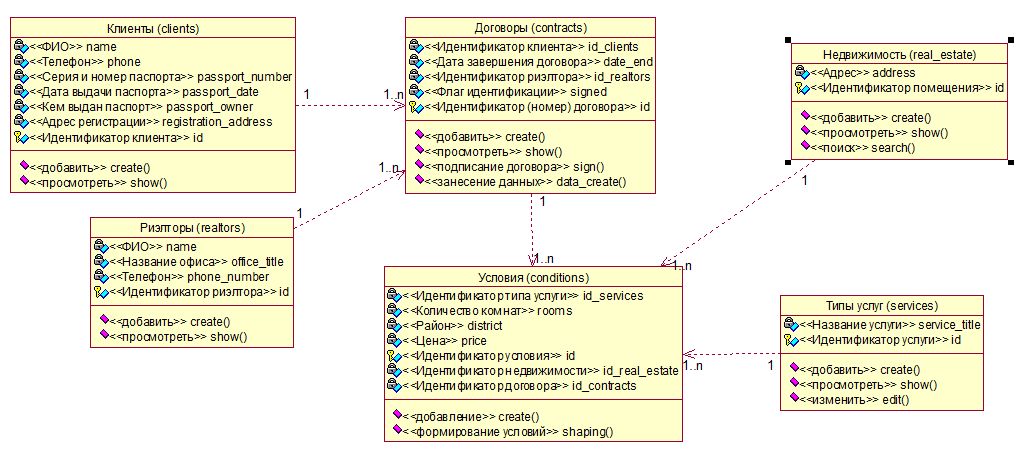This screenshot has height=468, width=1023.
Task: Select the edit() operation text in Типы услуг
Action: tap(854, 399)
